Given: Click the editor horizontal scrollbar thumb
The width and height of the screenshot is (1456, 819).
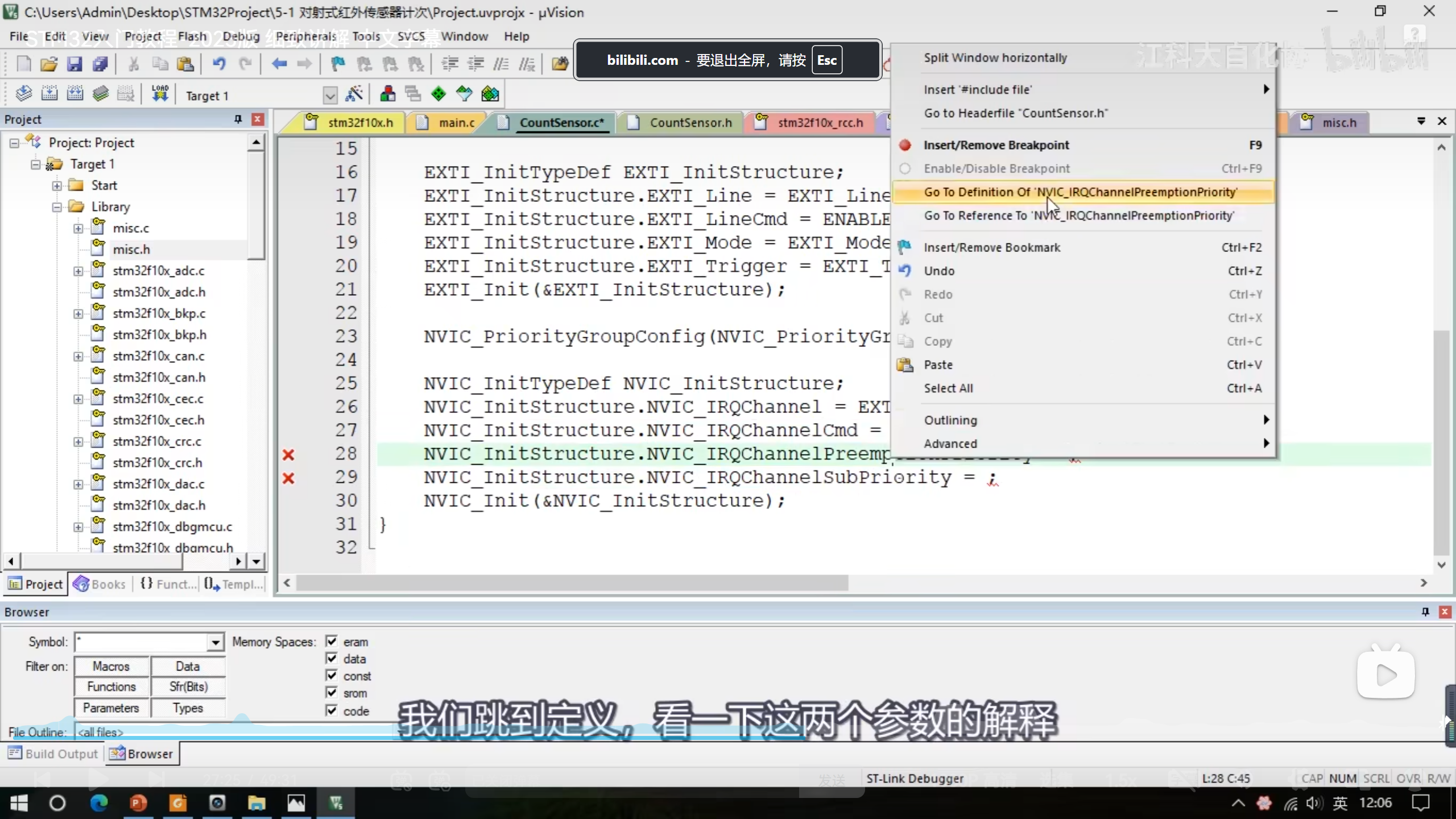Looking at the screenshot, I should pyautogui.click(x=572, y=582).
